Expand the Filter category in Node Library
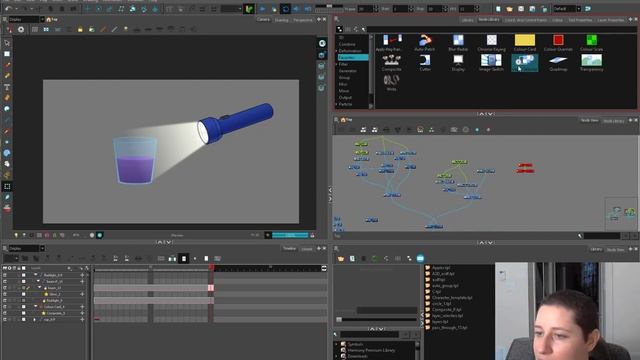 point(337,64)
